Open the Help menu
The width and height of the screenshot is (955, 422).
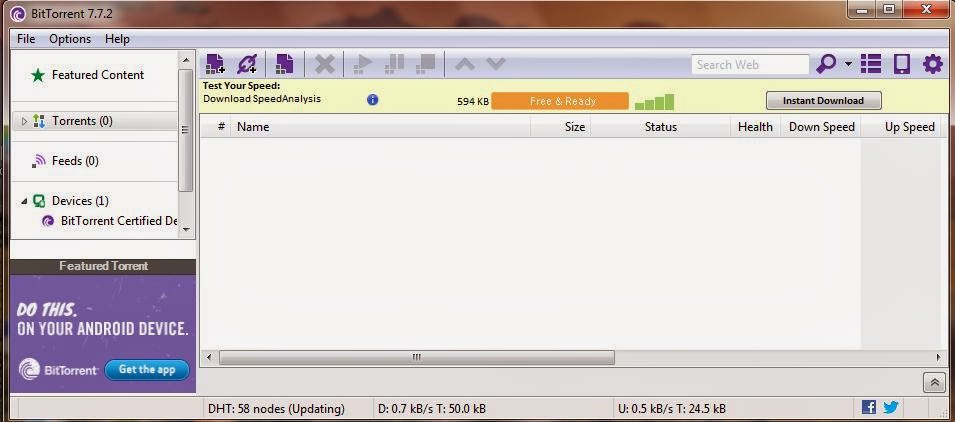pyautogui.click(x=117, y=39)
